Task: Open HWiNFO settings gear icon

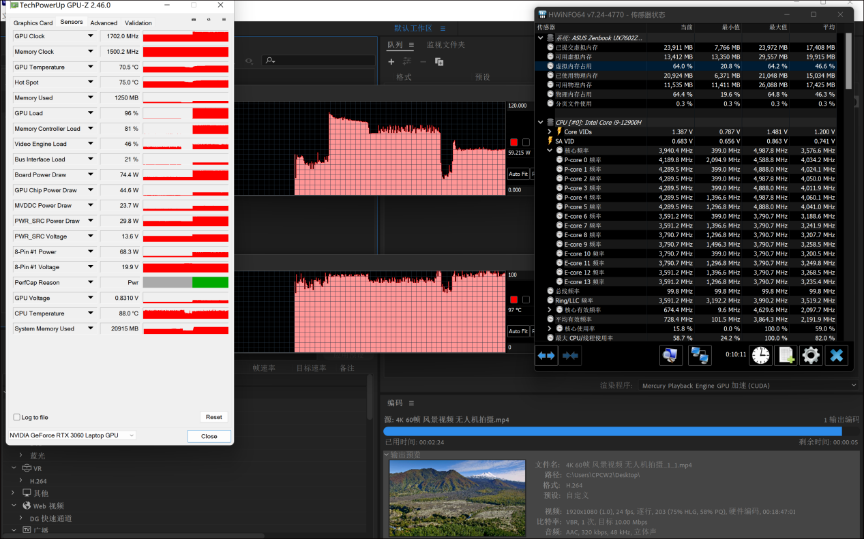Action: coord(811,355)
